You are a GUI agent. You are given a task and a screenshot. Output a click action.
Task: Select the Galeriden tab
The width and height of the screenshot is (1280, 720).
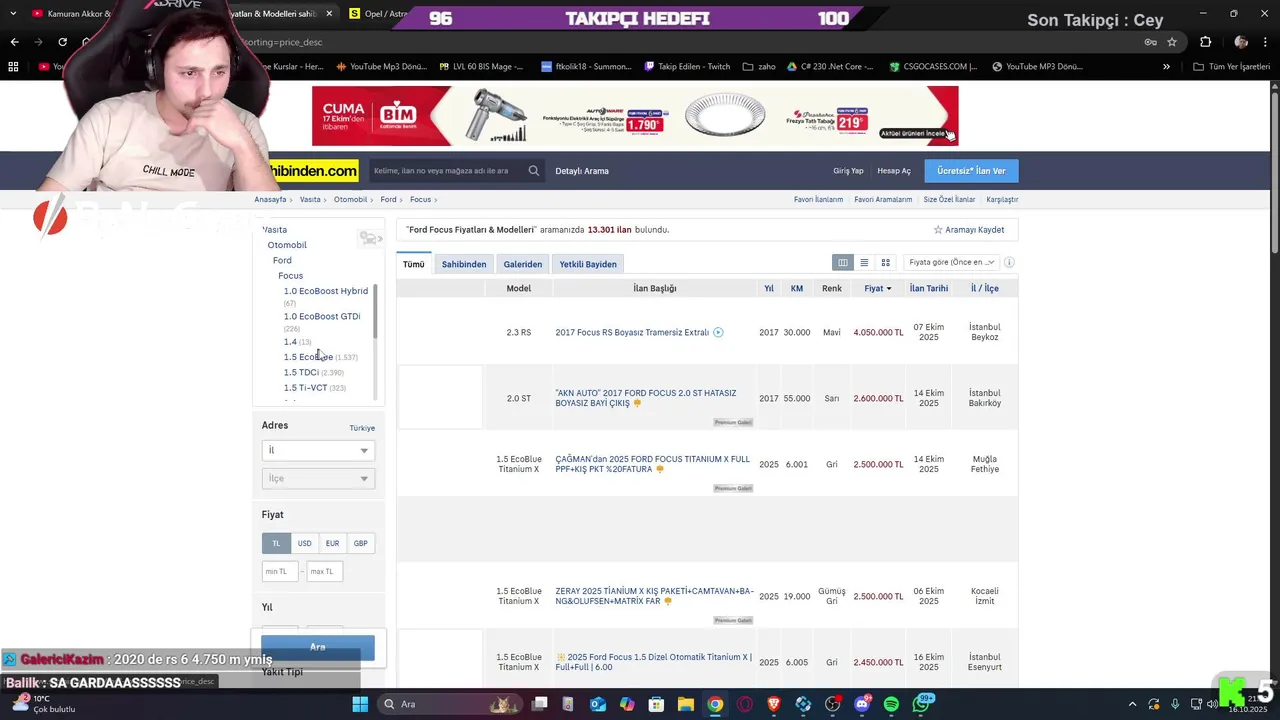pos(523,264)
